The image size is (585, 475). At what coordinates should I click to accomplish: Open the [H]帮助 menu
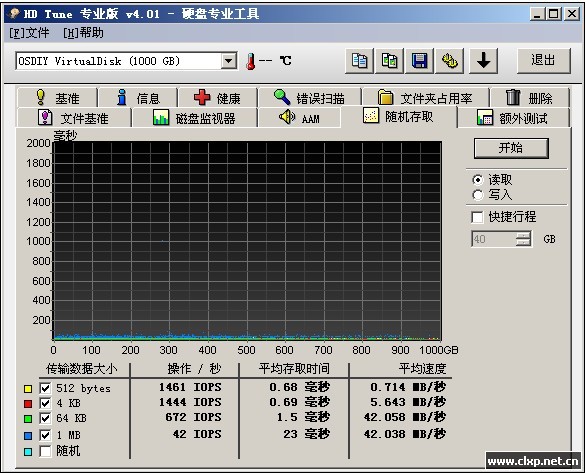[x=83, y=33]
